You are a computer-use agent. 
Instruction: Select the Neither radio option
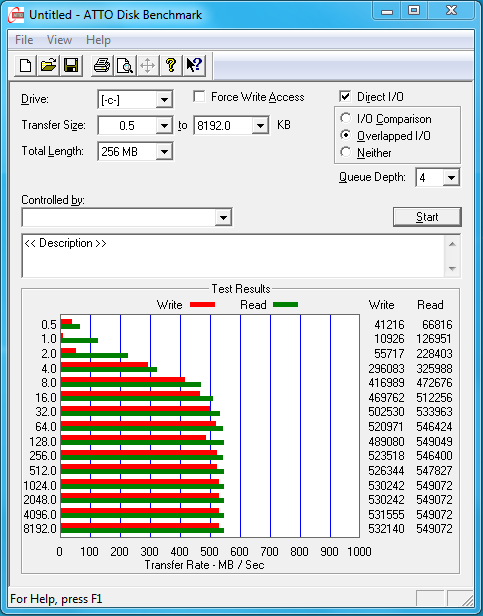click(x=346, y=152)
